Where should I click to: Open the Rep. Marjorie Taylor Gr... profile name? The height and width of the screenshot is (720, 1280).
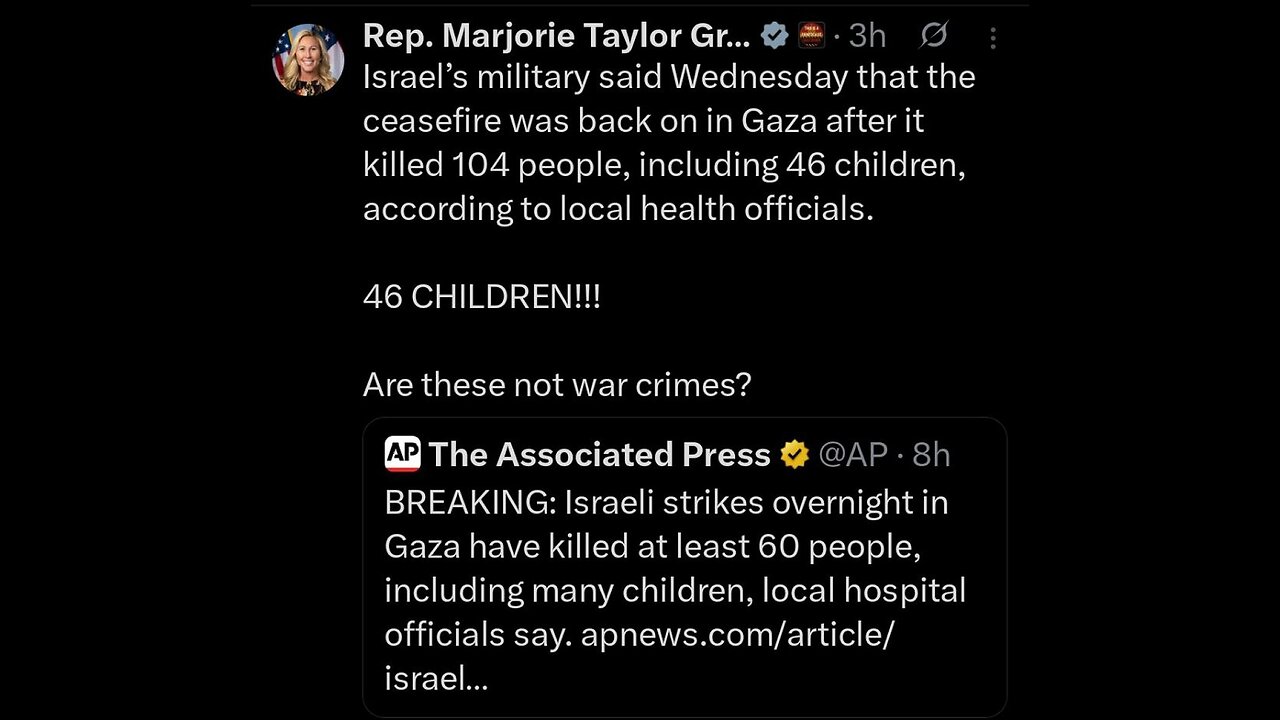pyautogui.click(x=556, y=36)
